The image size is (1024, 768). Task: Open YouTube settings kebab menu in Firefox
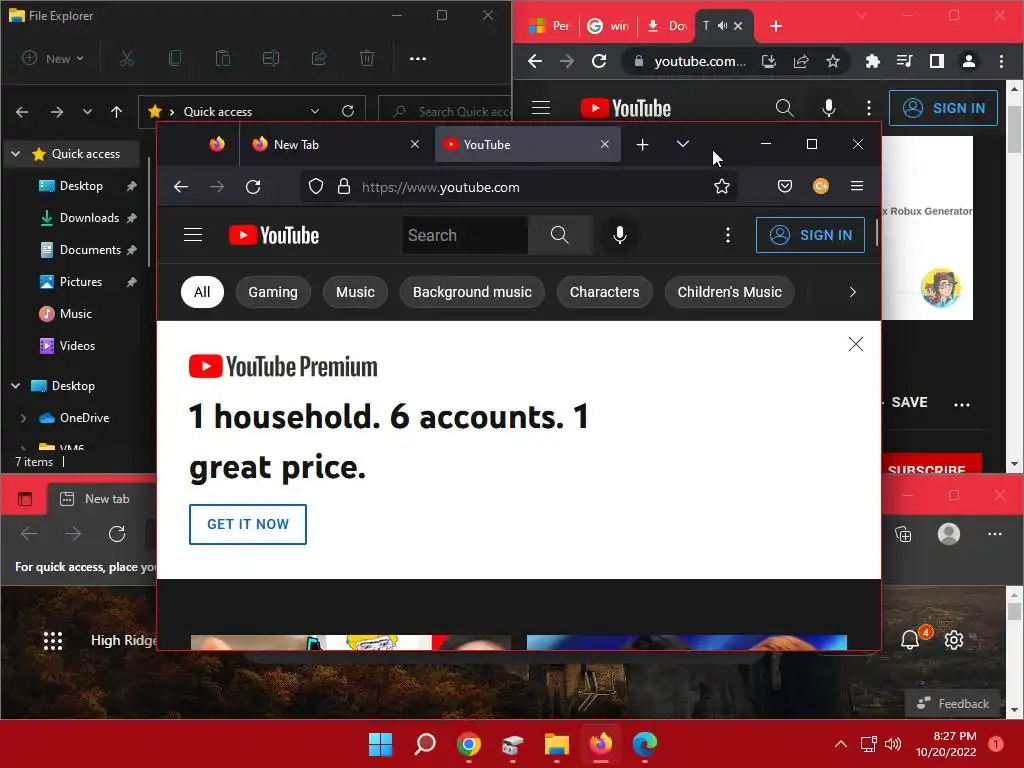click(x=728, y=235)
